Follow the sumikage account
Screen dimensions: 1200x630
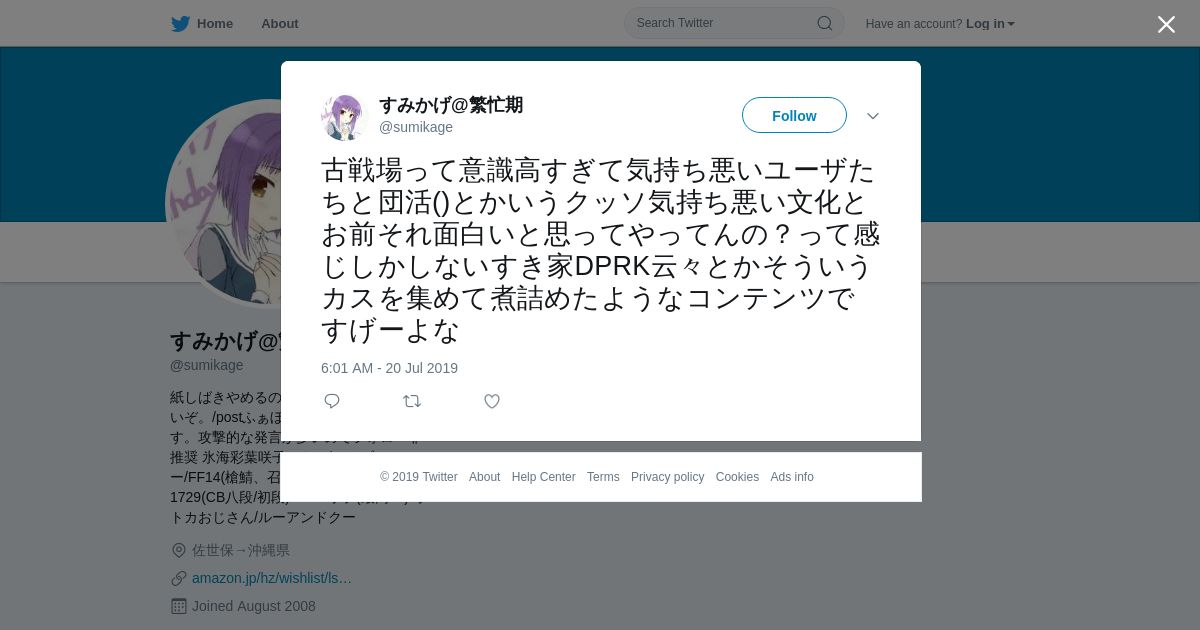coord(794,116)
